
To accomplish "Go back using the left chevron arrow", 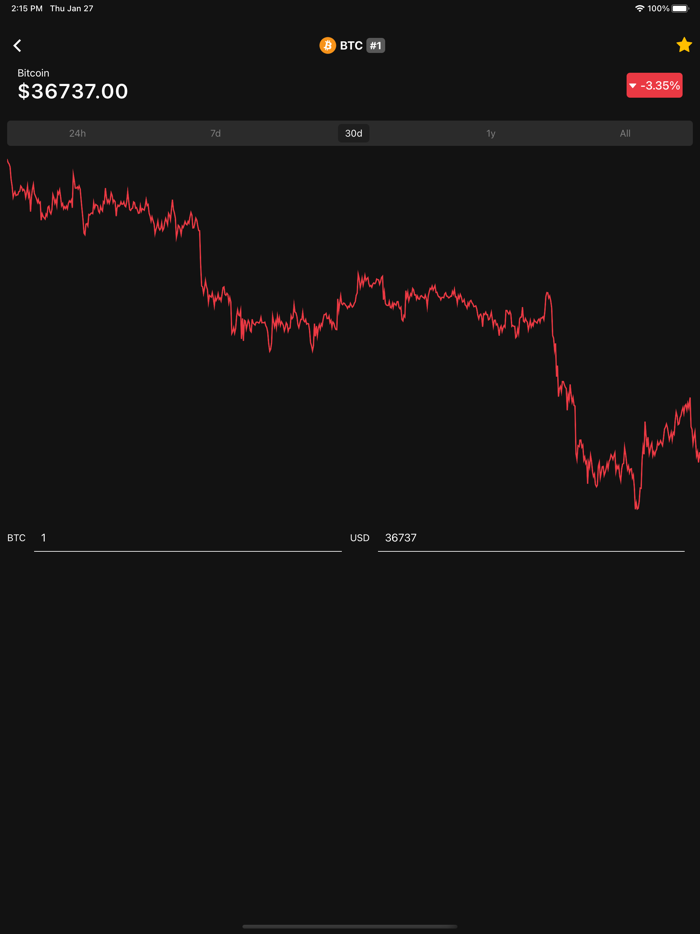I will click(x=17, y=45).
